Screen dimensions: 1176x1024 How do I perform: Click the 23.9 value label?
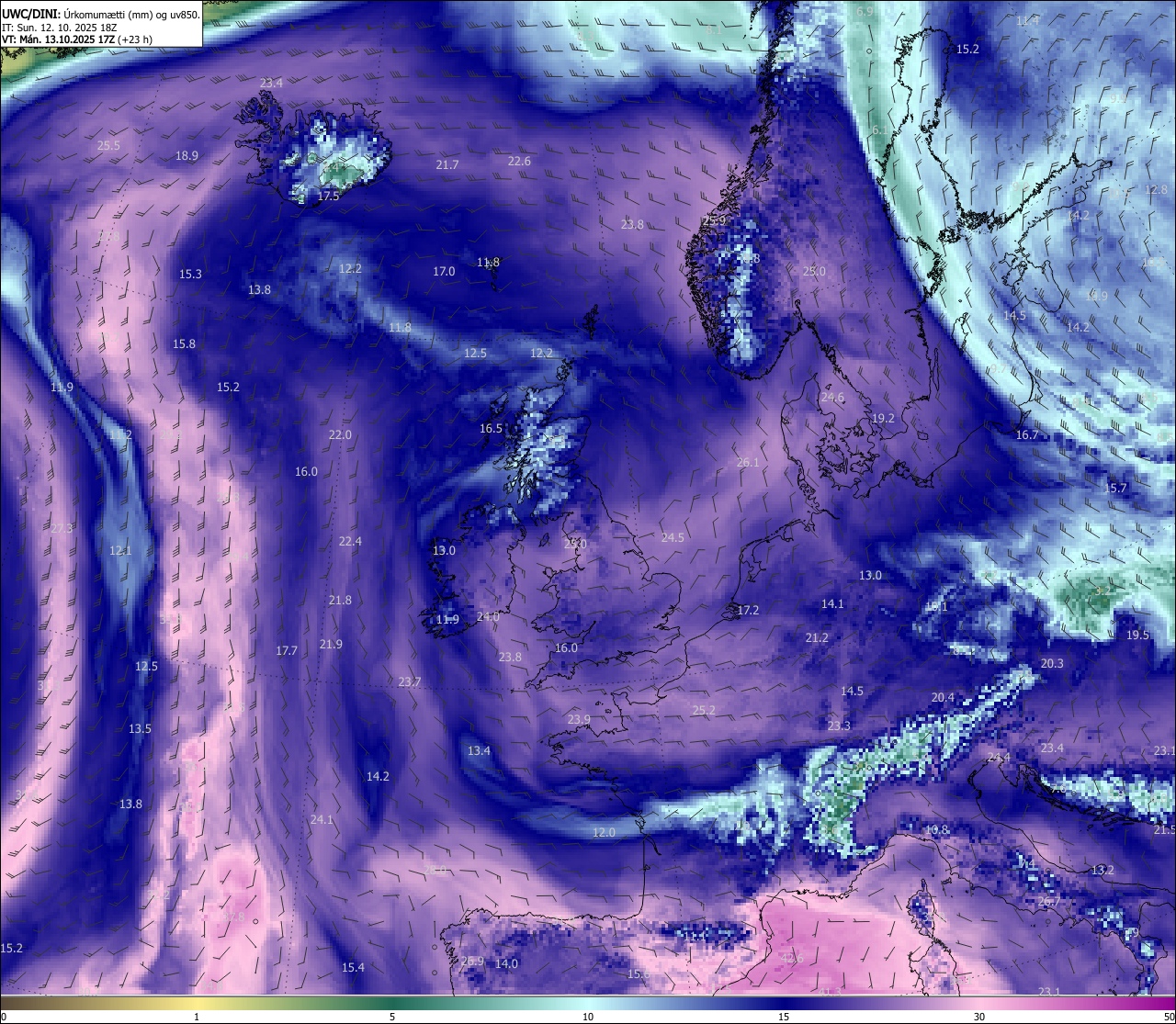click(579, 720)
